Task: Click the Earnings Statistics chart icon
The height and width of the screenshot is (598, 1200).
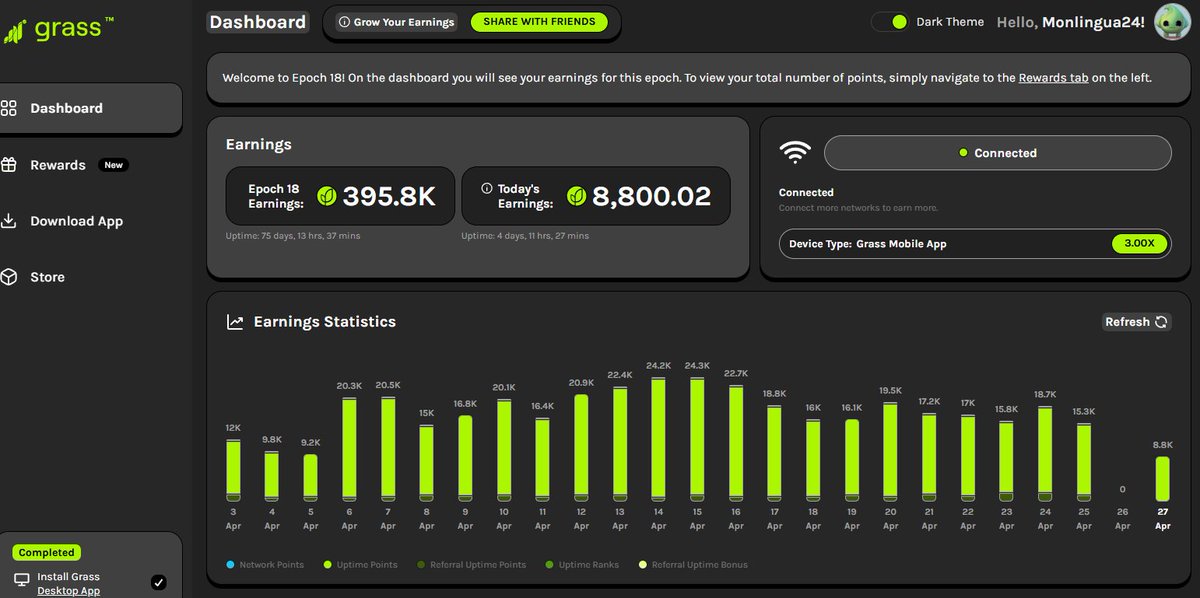Action: [235, 322]
